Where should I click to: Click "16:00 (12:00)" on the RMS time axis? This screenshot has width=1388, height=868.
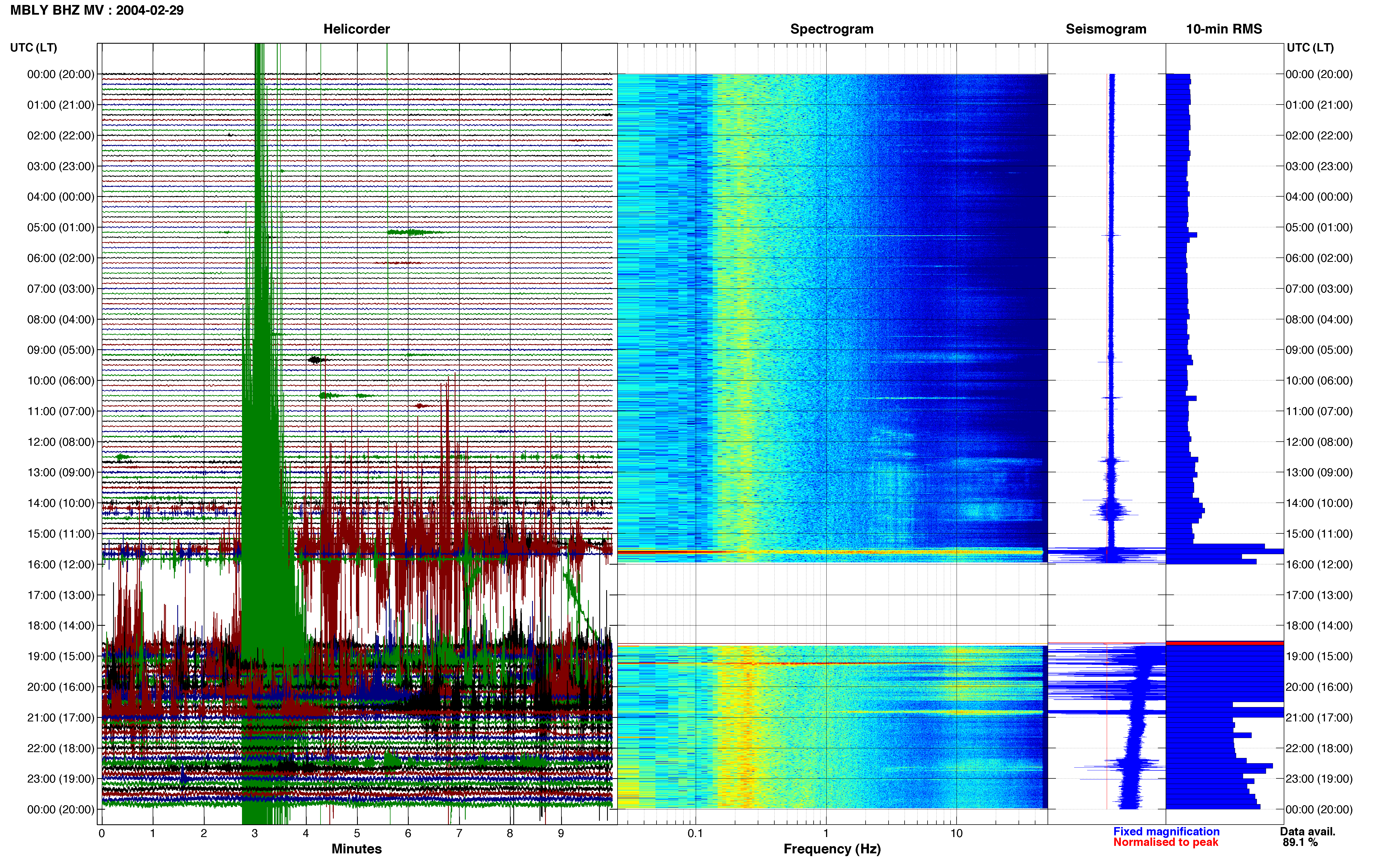tap(1319, 564)
